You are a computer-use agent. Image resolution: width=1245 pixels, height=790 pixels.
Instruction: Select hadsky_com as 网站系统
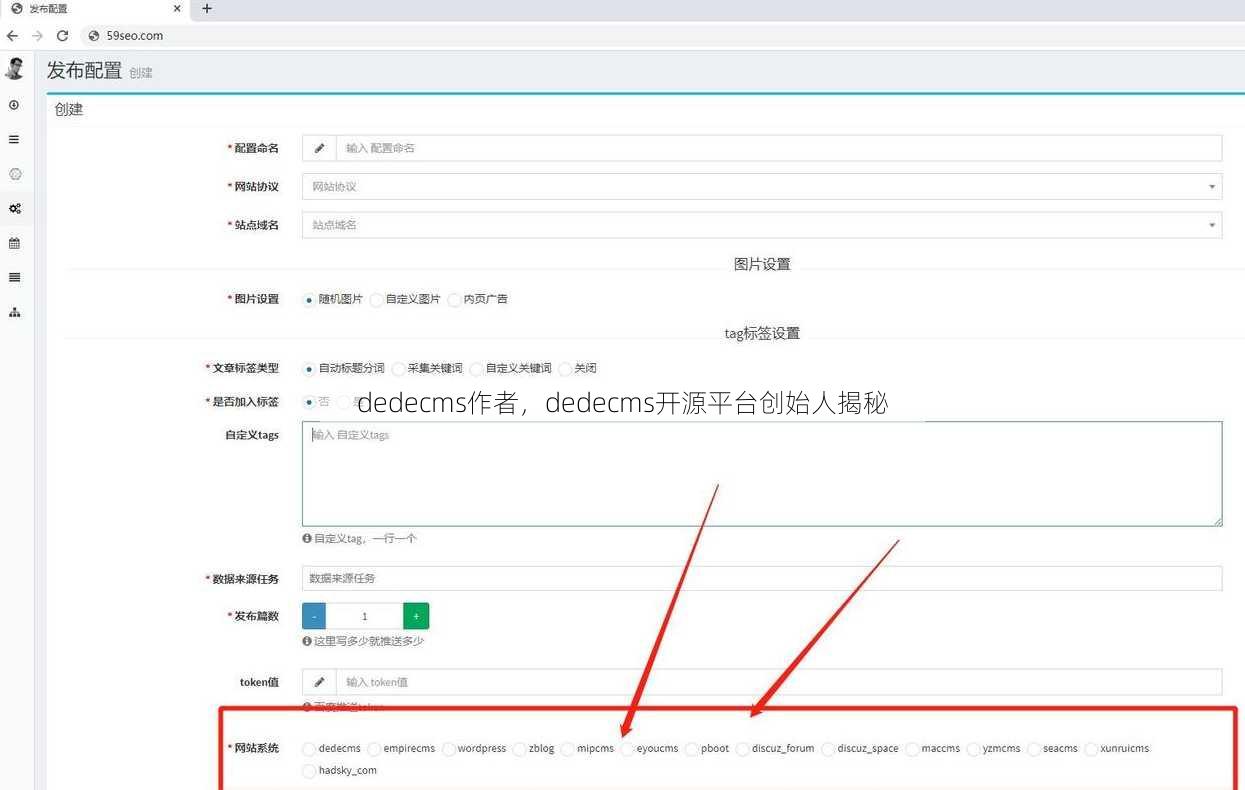(309, 771)
